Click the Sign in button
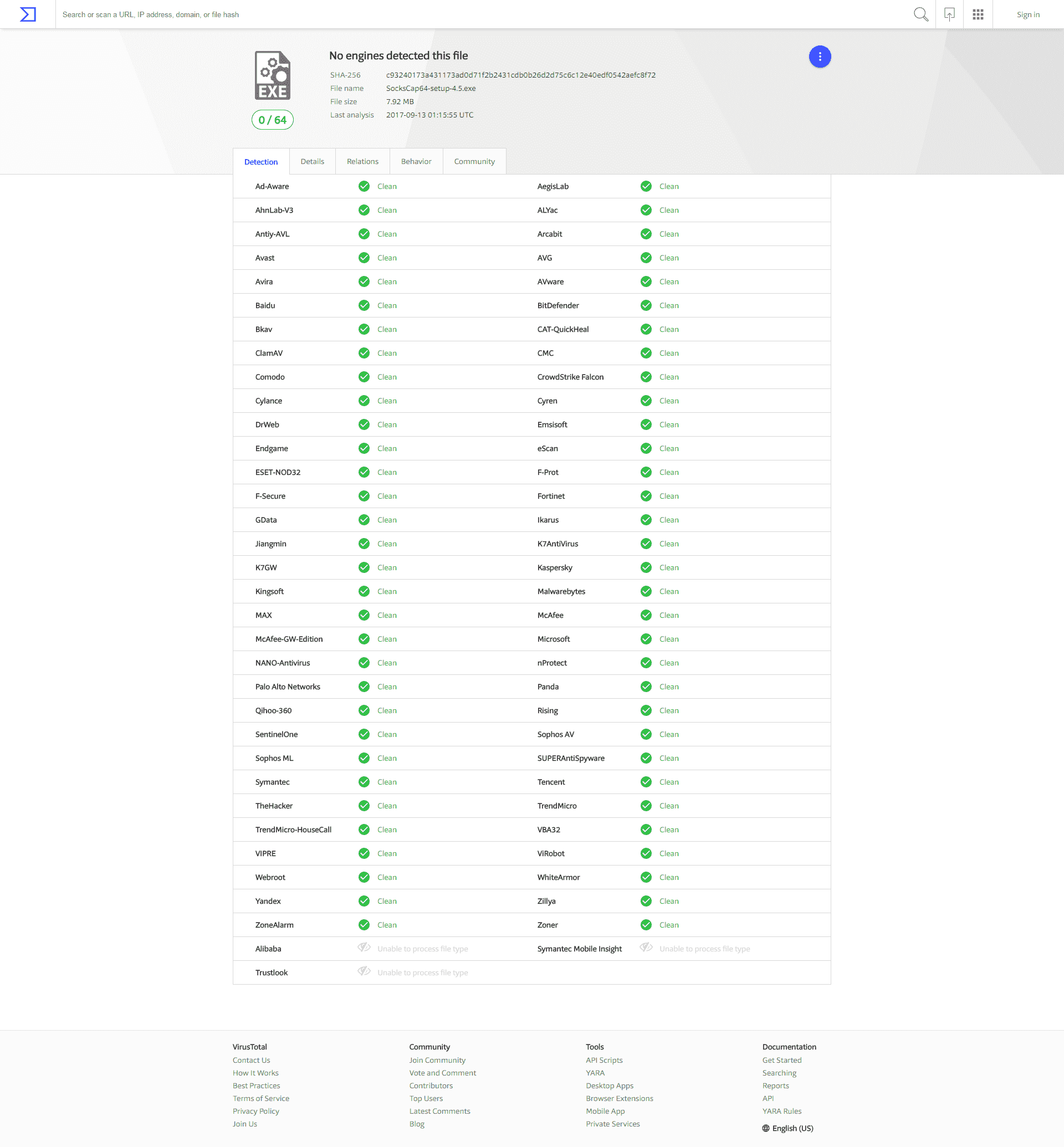 point(1029,14)
